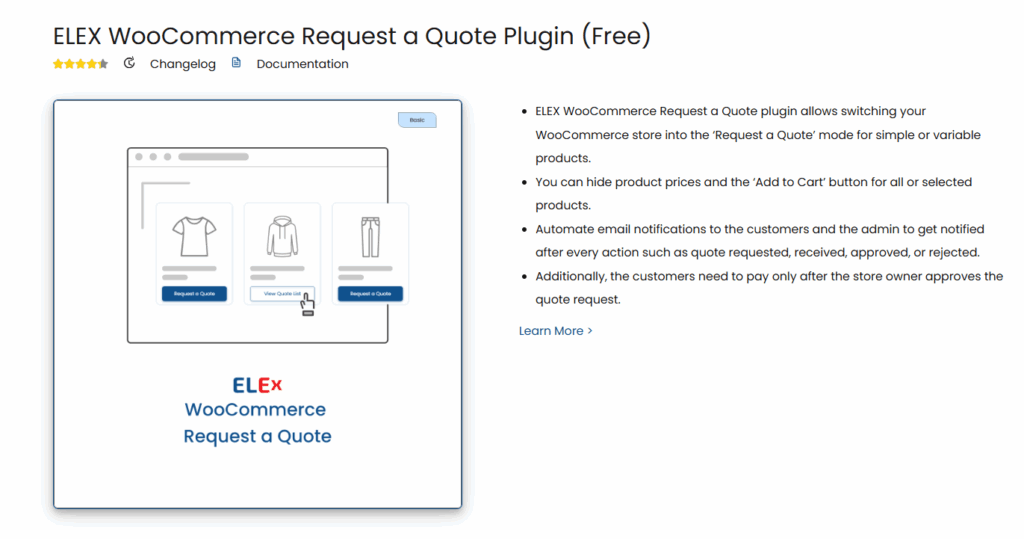
Task: Click the 'WooCommerce Request a Quote' caption in image
Action: pyautogui.click(x=257, y=423)
